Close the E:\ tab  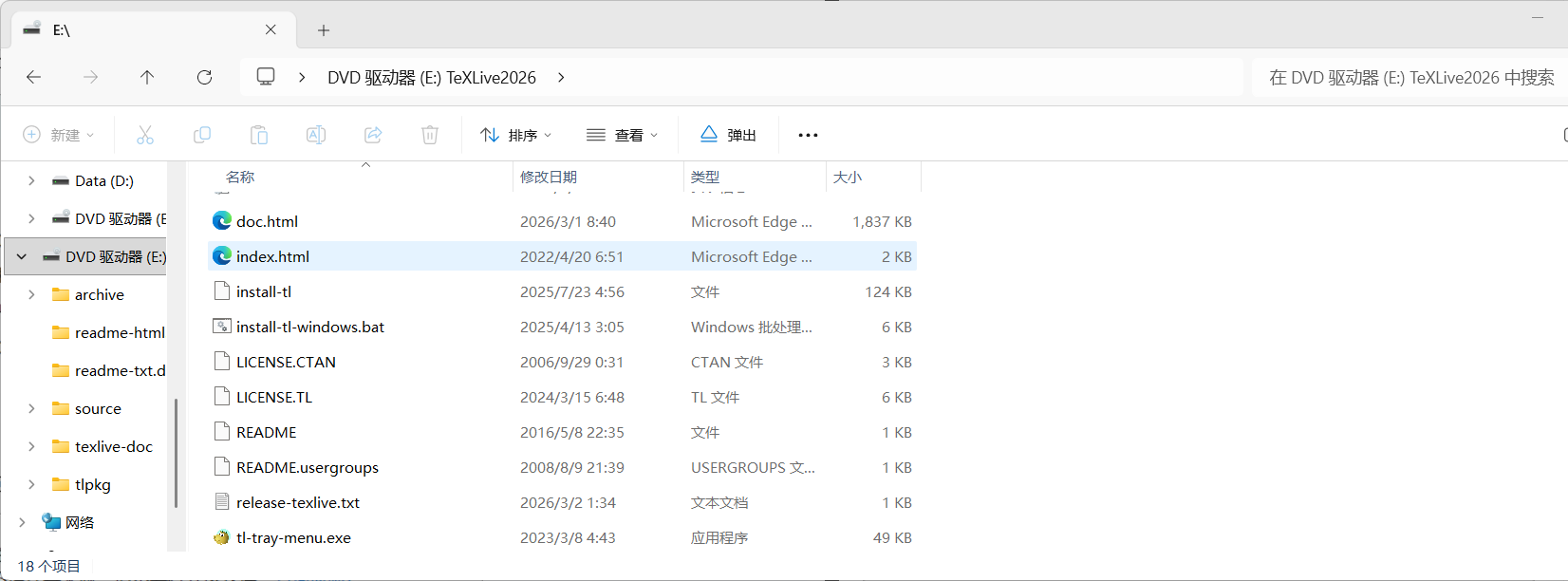(271, 29)
